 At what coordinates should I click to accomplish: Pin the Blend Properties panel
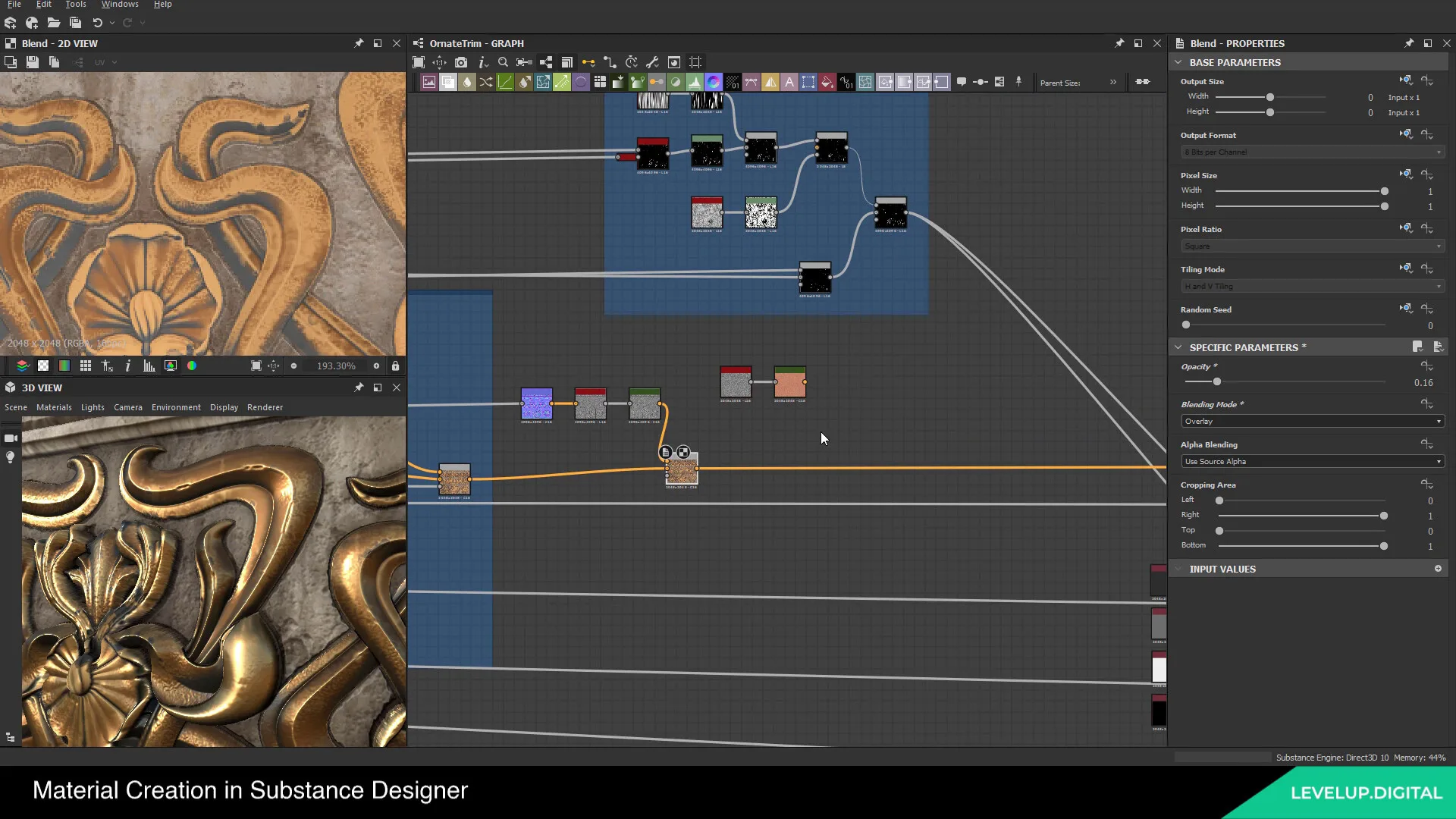1409,43
